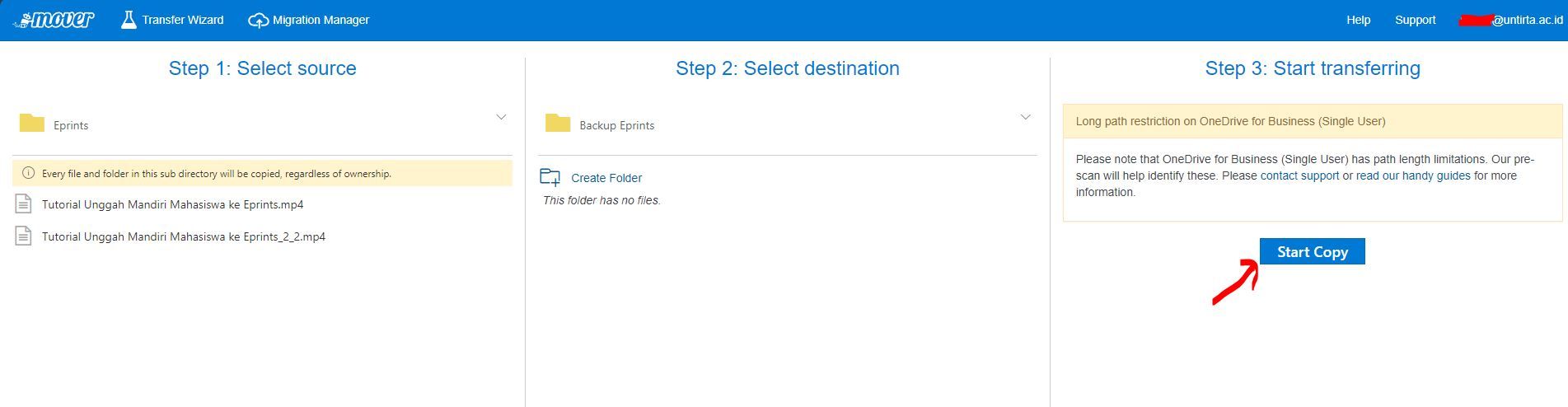Viewport: 1568px width, 407px height.
Task: Click the Transfer Wizard flask icon
Action: 129,20
